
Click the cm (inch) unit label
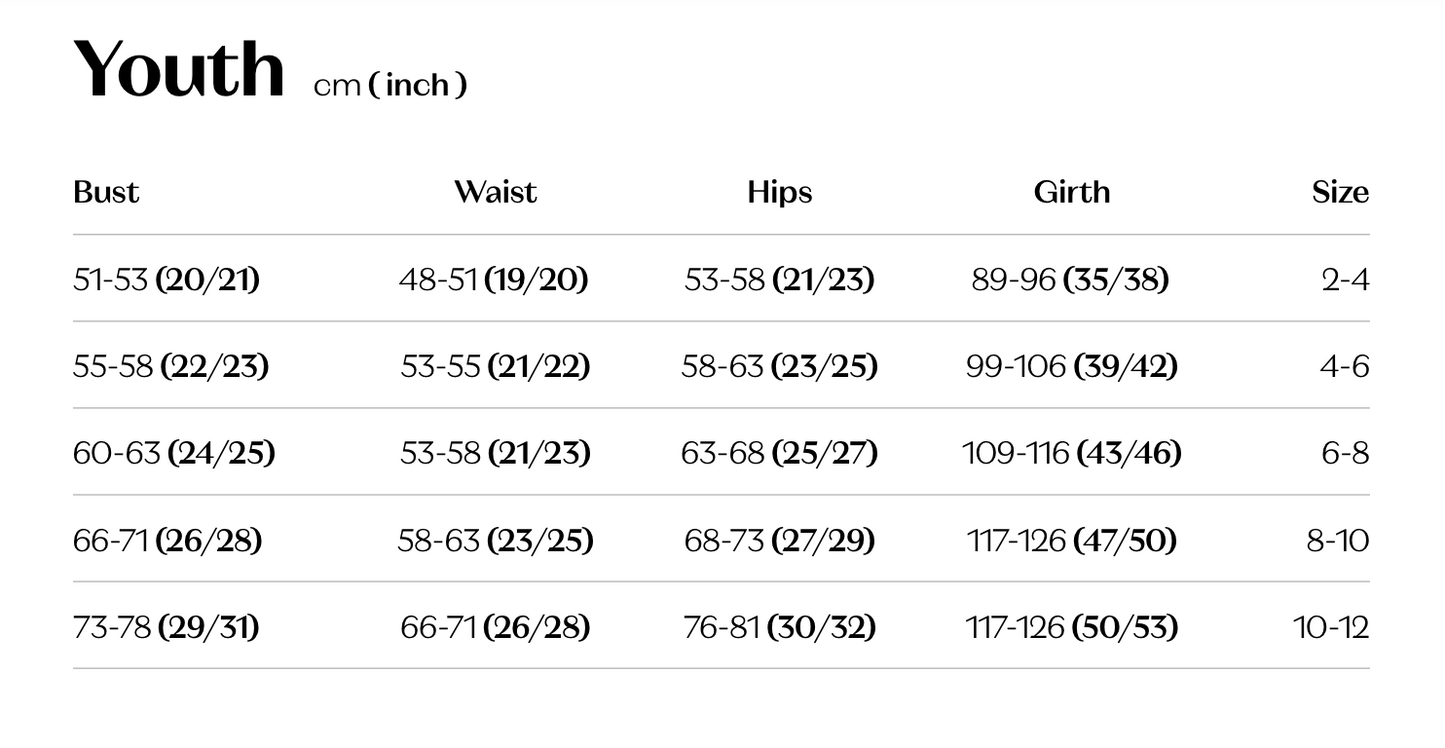pyautogui.click(x=390, y=86)
